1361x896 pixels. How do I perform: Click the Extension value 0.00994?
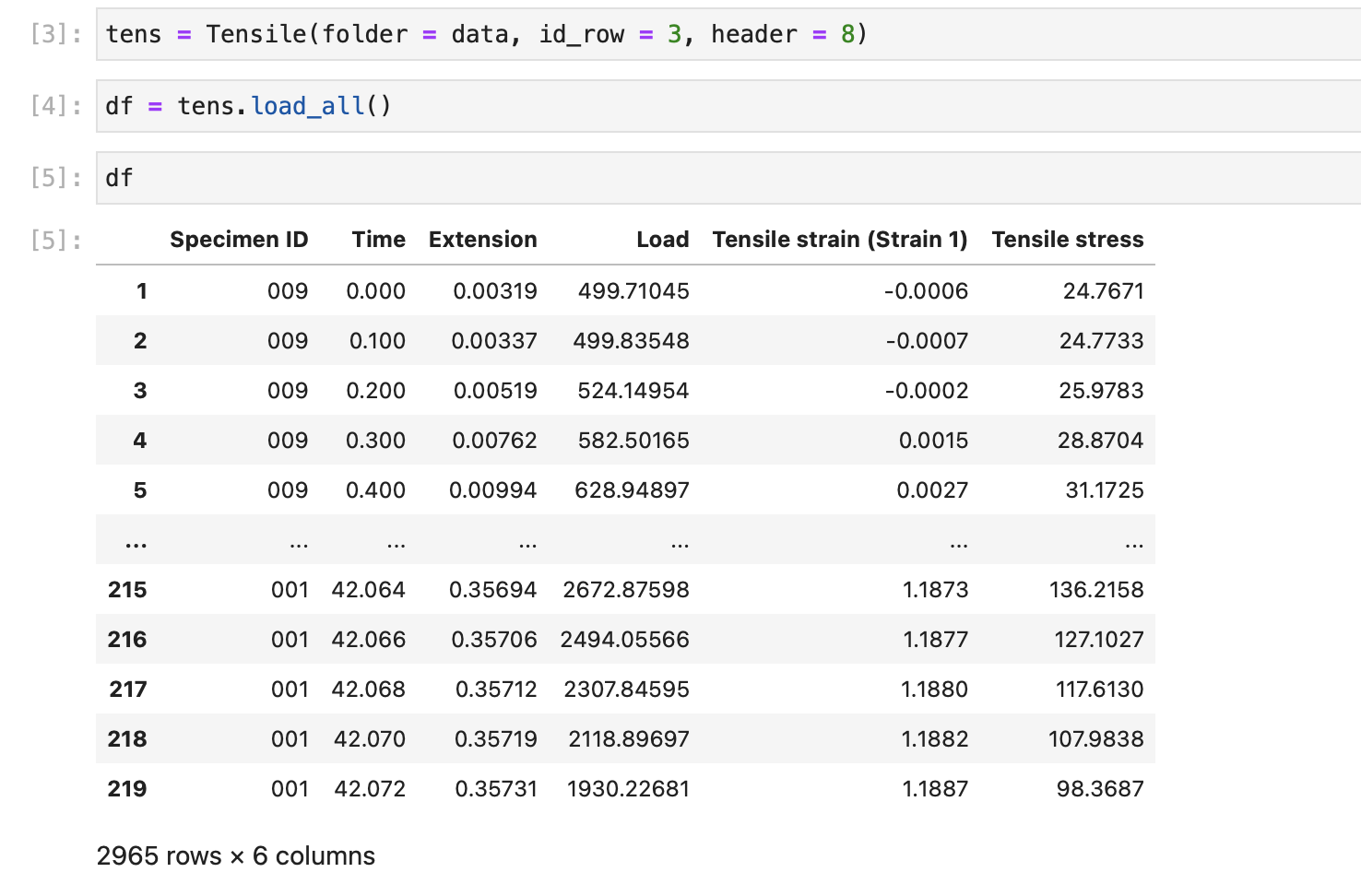[x=493, y=490]
